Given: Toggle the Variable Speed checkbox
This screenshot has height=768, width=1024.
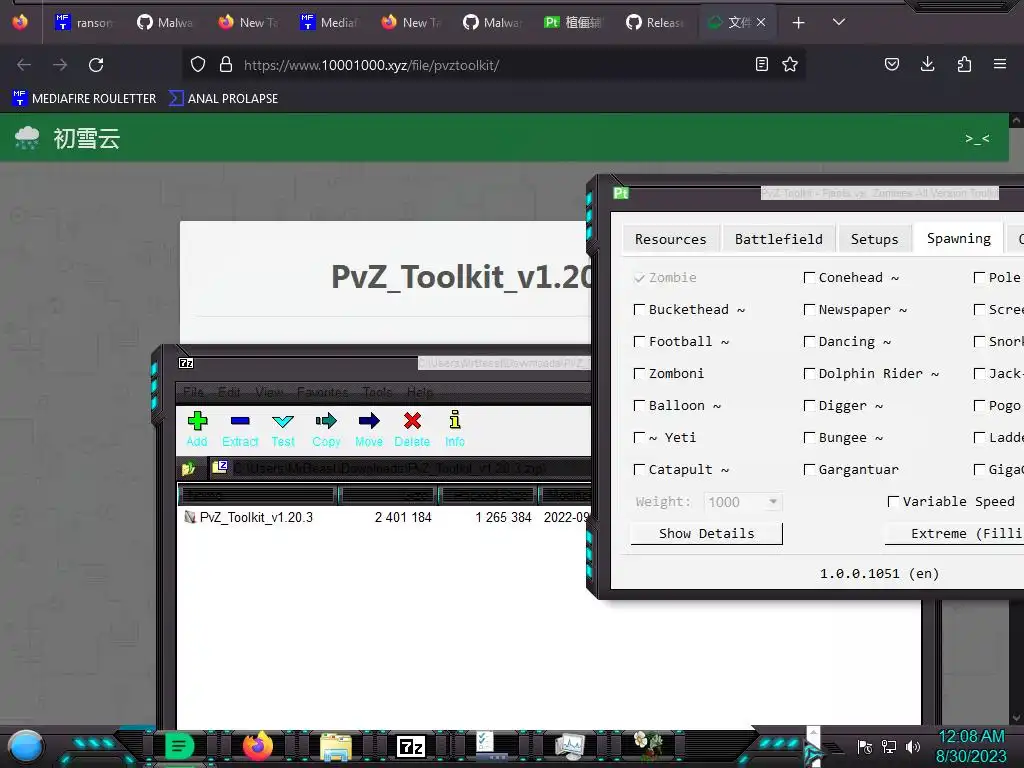Looking at the screenshot, I should point(893,502).
